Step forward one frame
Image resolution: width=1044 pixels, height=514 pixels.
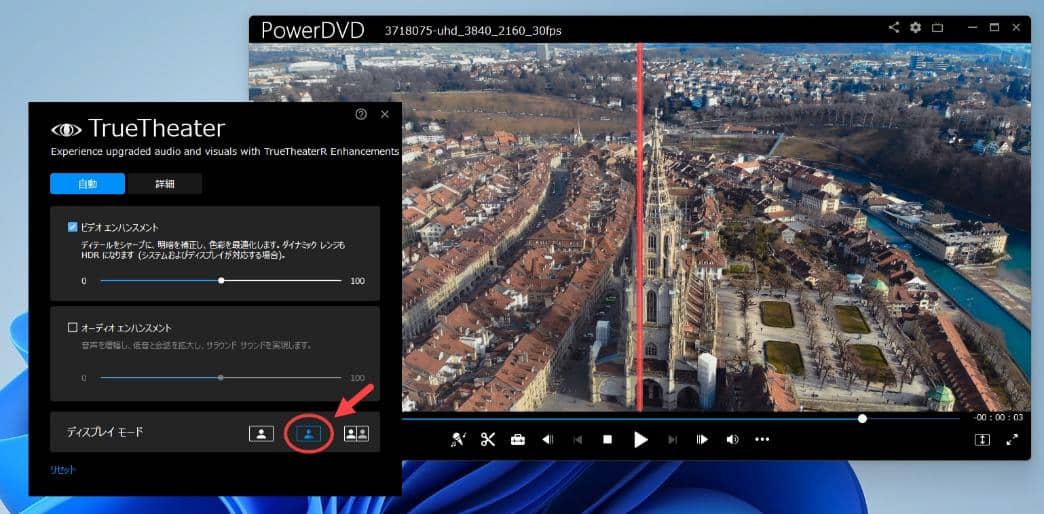(702, 439)
